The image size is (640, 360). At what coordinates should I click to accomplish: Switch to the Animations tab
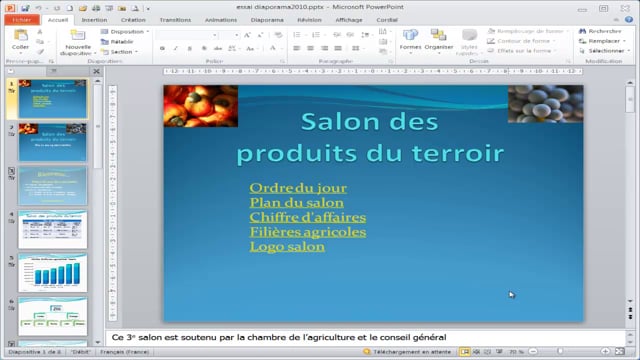(221, 20)
